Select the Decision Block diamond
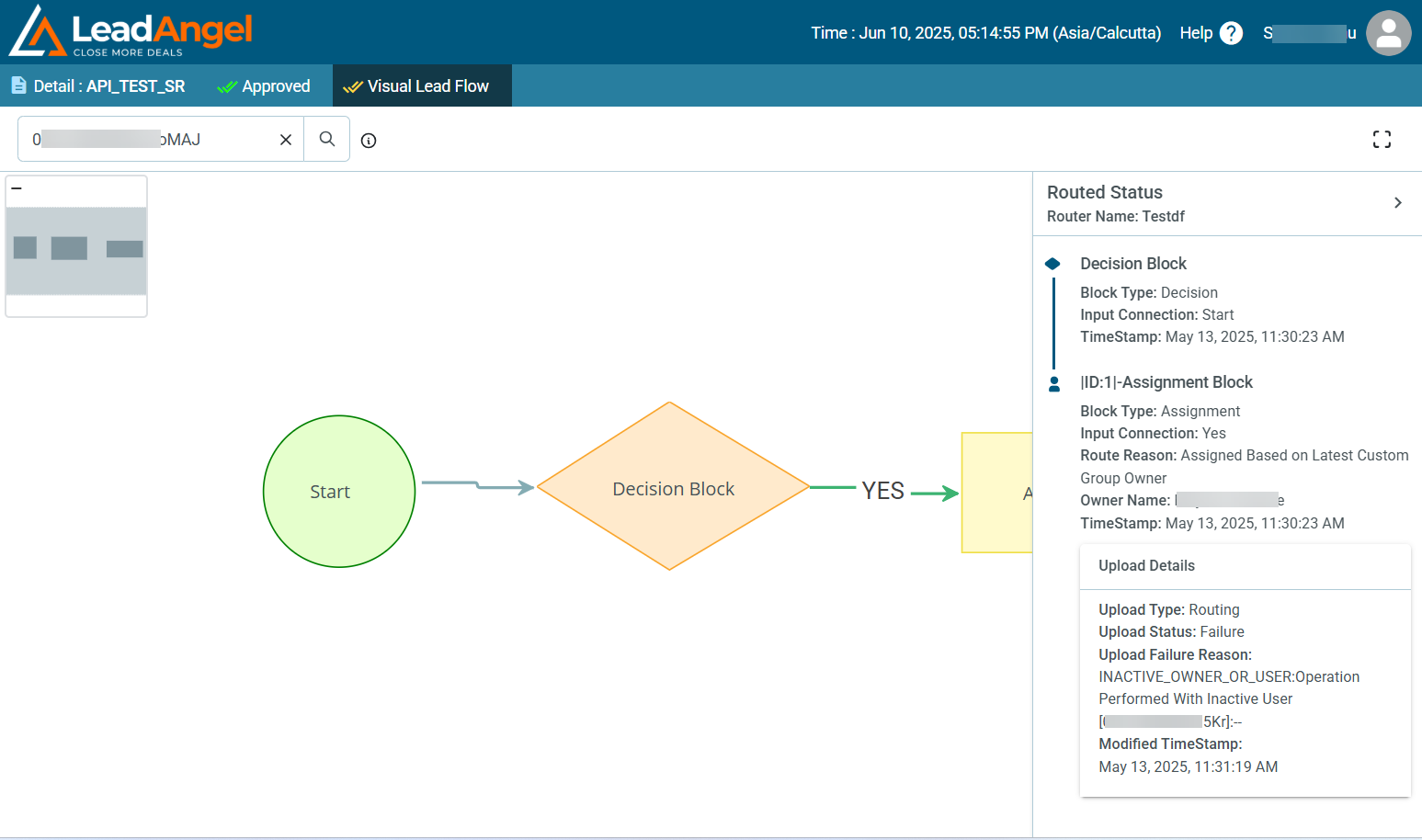 pos(673,486)
